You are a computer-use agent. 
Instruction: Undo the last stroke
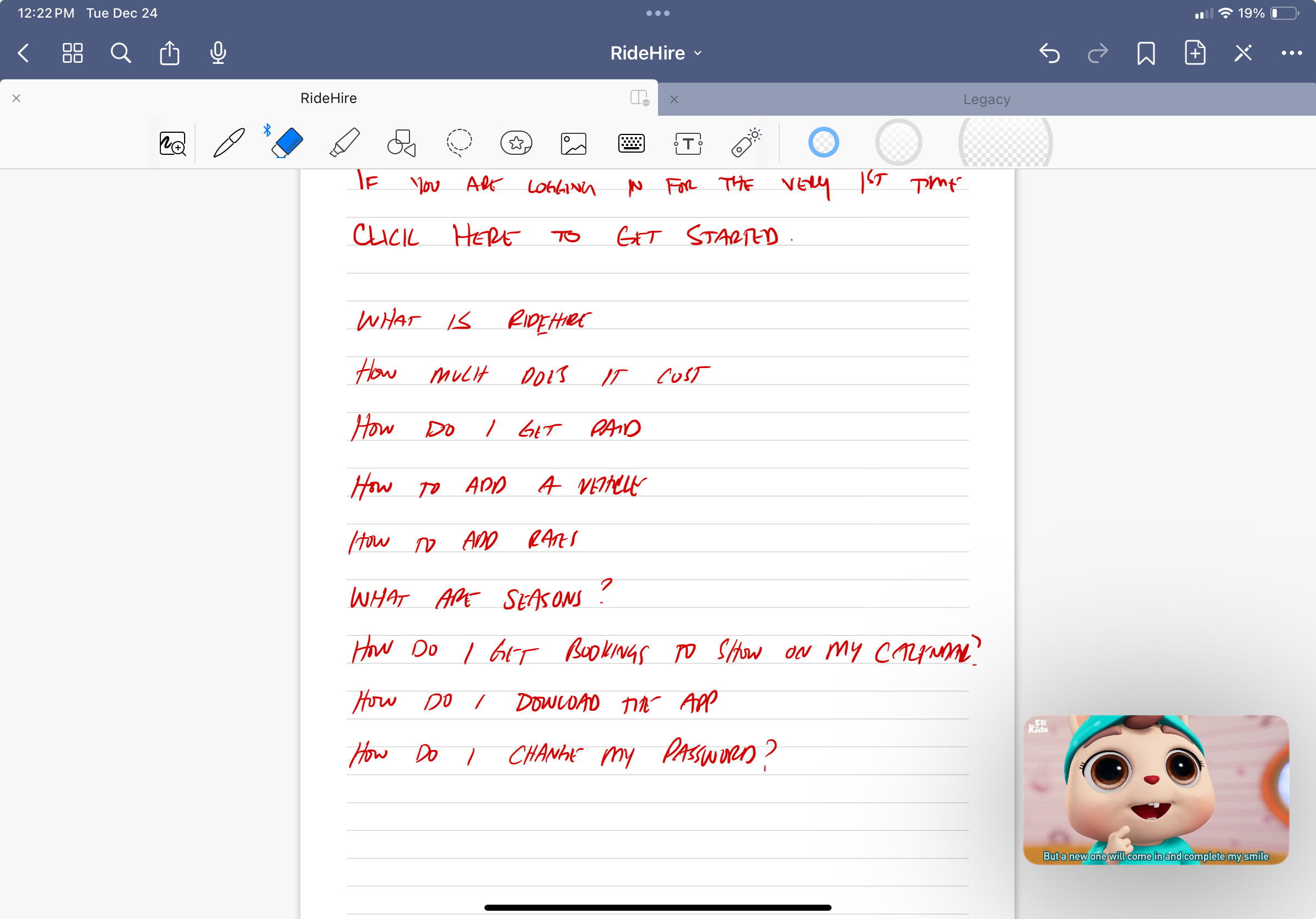coord(1049,53)
